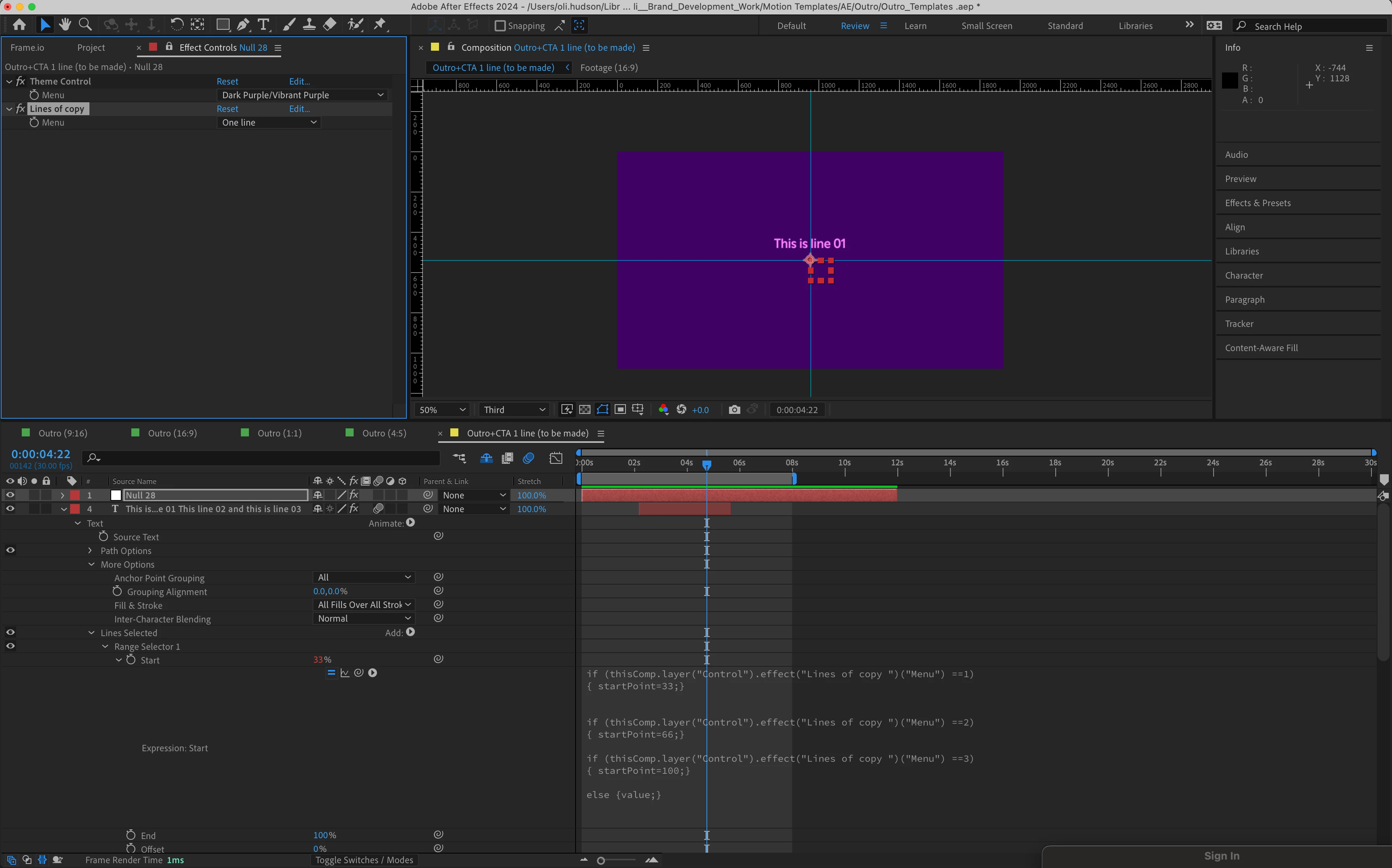Open the magnification 50% dropdown
1392x868 pixels.
(441, 409)
